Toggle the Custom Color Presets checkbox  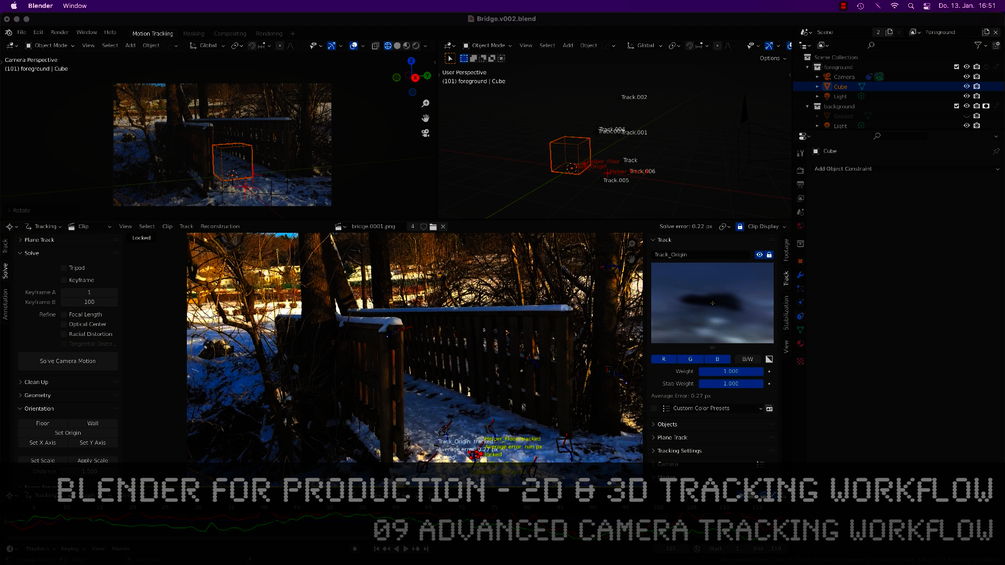(x=654, y=409)
